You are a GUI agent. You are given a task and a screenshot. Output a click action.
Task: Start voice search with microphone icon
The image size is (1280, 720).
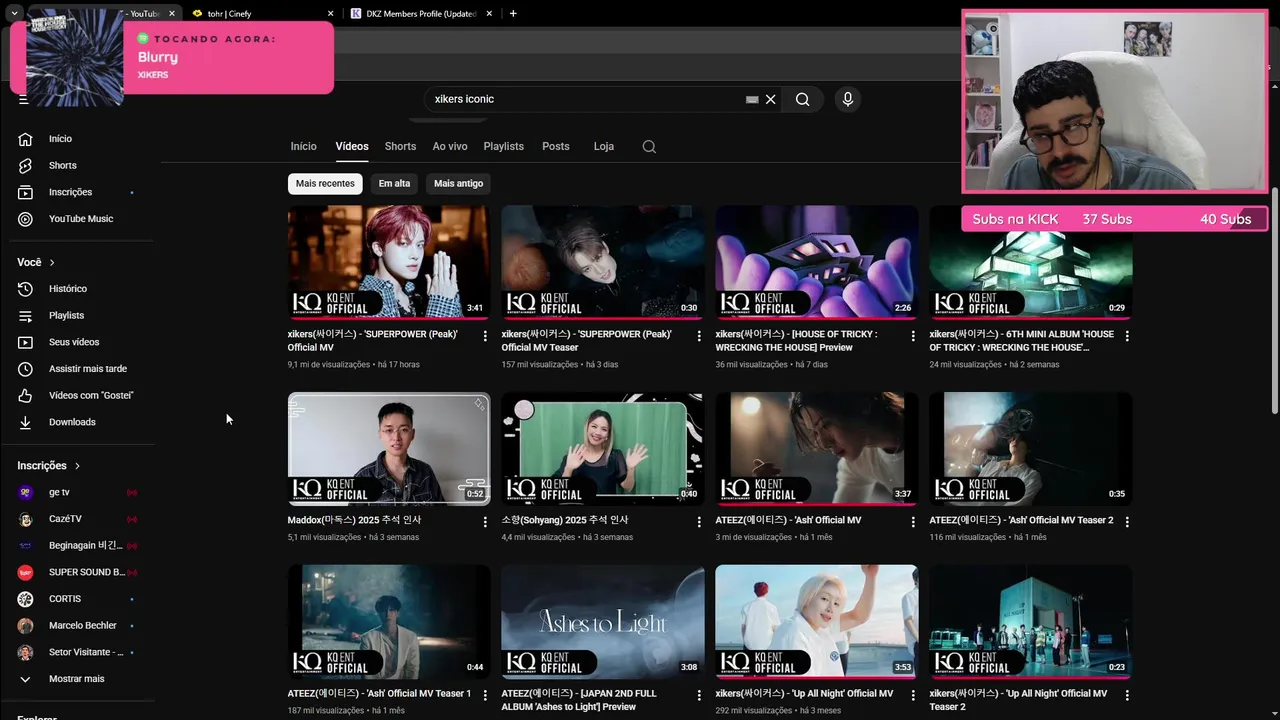pos(847,99)
